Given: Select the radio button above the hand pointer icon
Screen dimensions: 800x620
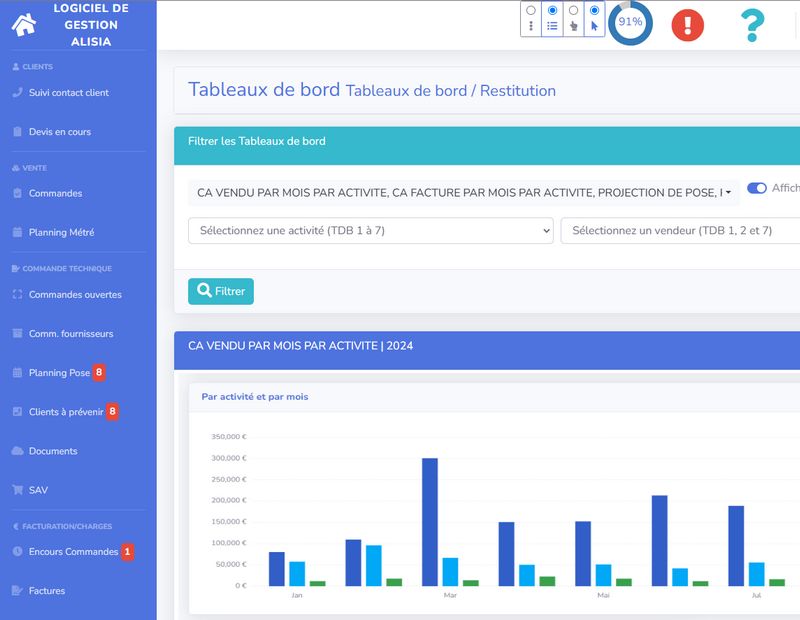Looking at the screenshot, I should [573, 10].
